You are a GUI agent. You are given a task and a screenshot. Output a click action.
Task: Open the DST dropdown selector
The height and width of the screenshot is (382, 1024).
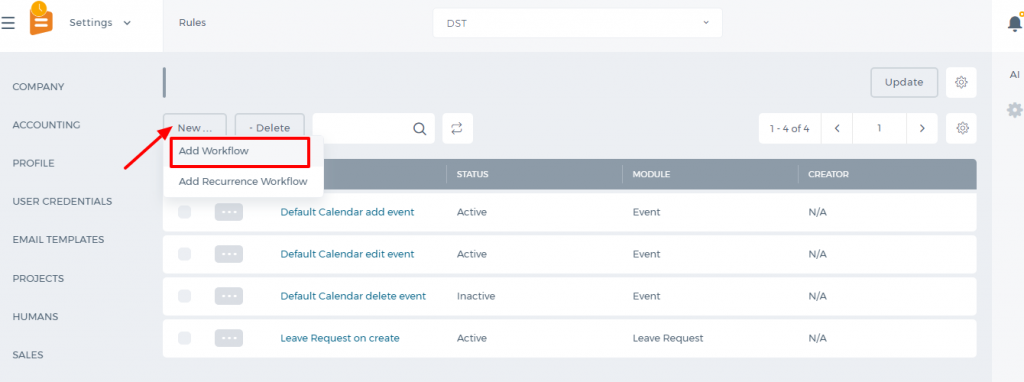click(577, 23)
